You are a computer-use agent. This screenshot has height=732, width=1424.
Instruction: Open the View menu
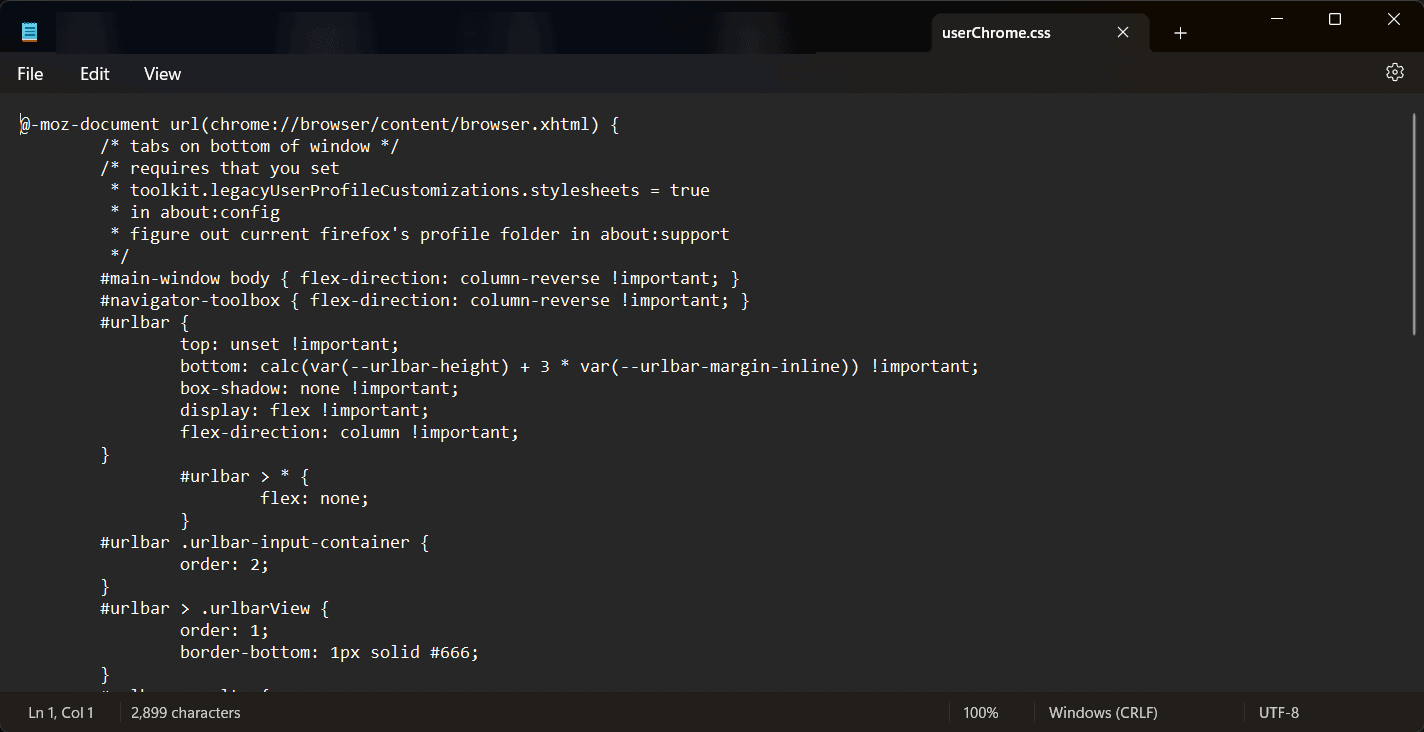162,74
